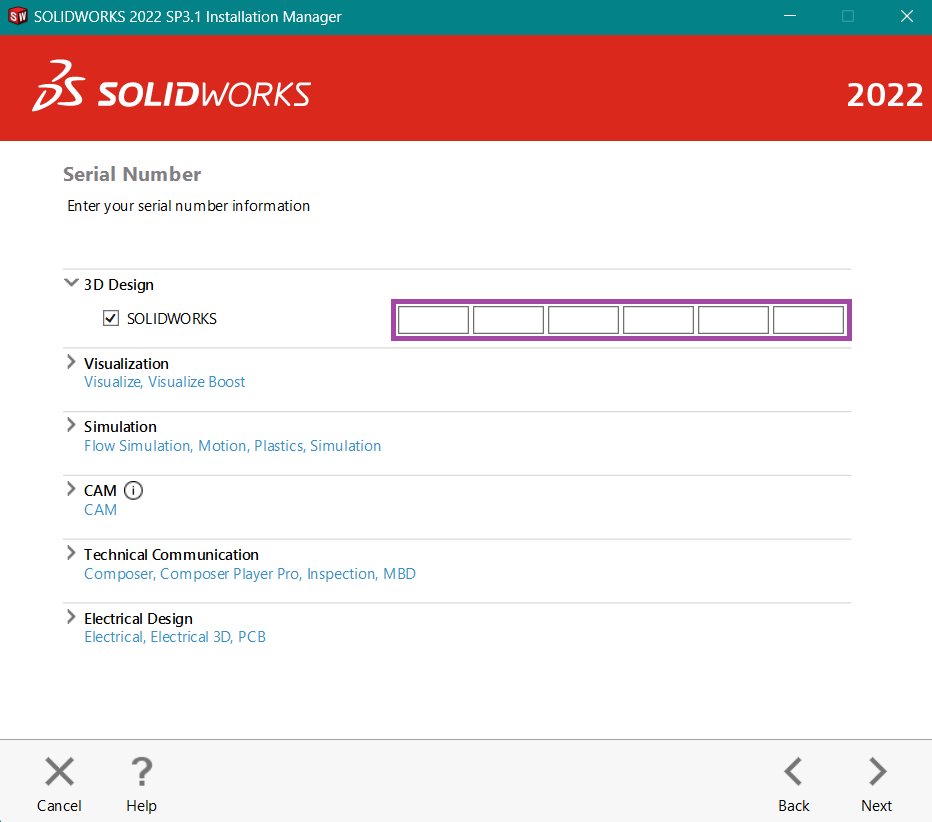The image size is (932, 822).
Task: Expand the Simulation section
Action: pyautogui.click(x=71, y=425)
